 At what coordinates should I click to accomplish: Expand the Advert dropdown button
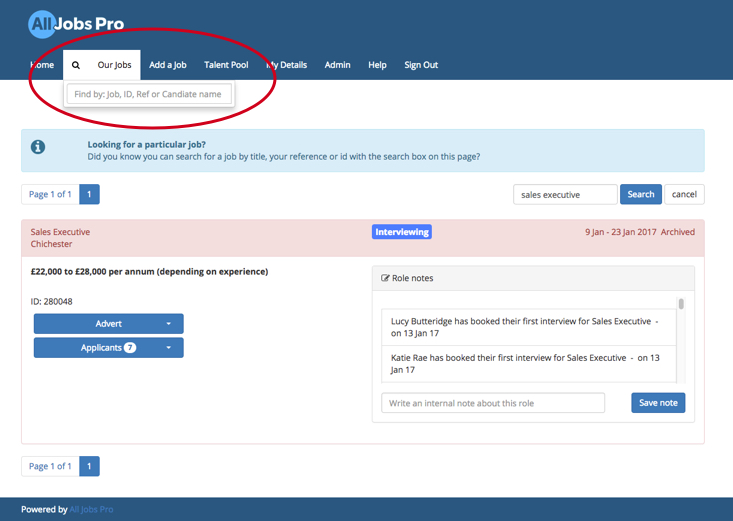(108, 324)
